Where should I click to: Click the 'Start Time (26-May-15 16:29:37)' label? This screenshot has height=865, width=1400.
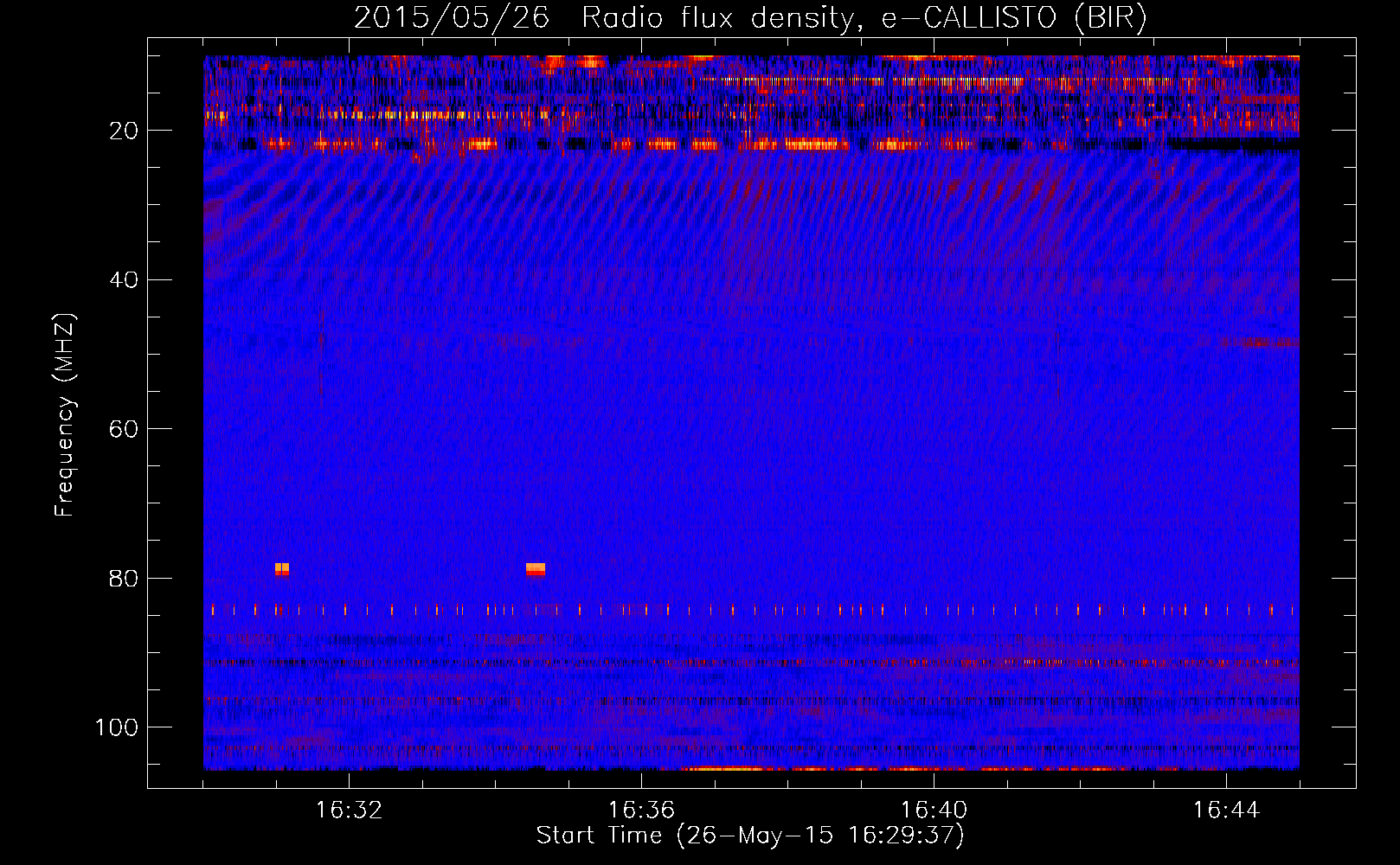(750, 836)
